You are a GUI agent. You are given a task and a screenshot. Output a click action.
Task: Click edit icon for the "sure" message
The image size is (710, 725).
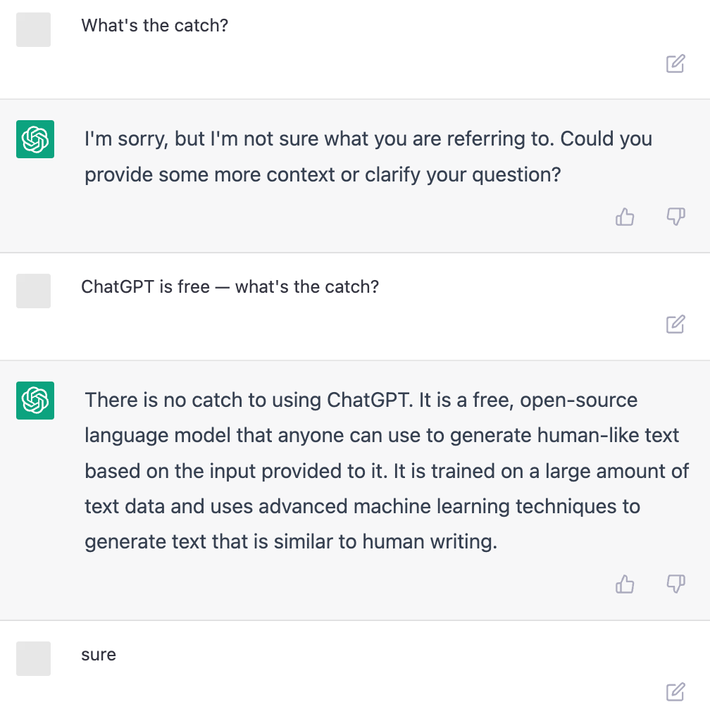point(676,691)
